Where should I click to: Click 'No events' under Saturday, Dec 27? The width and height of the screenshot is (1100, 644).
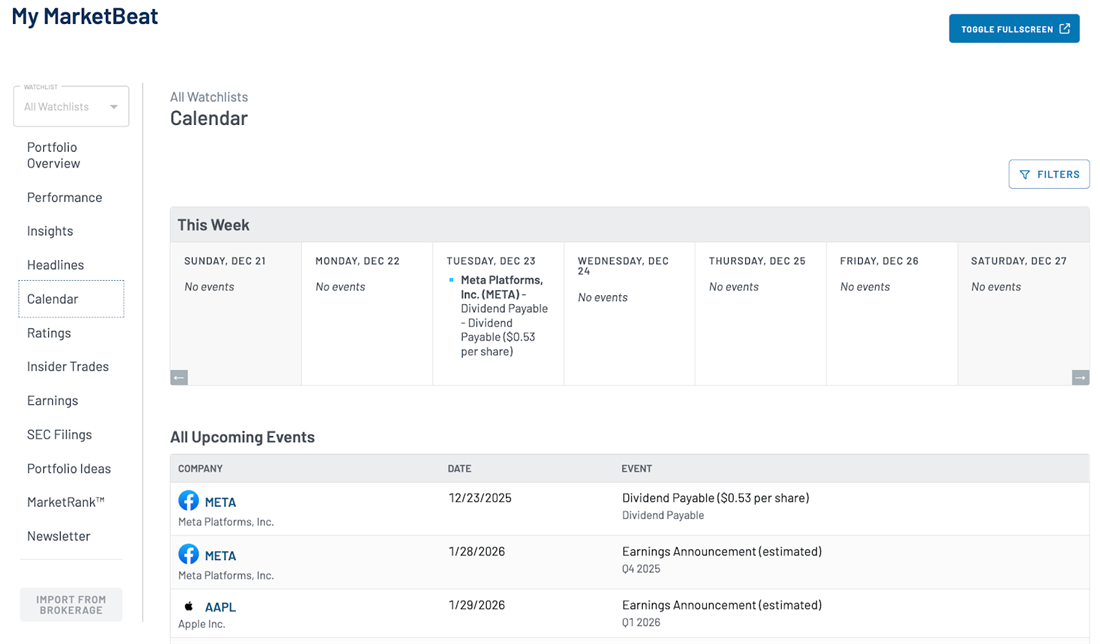[995, 287]
